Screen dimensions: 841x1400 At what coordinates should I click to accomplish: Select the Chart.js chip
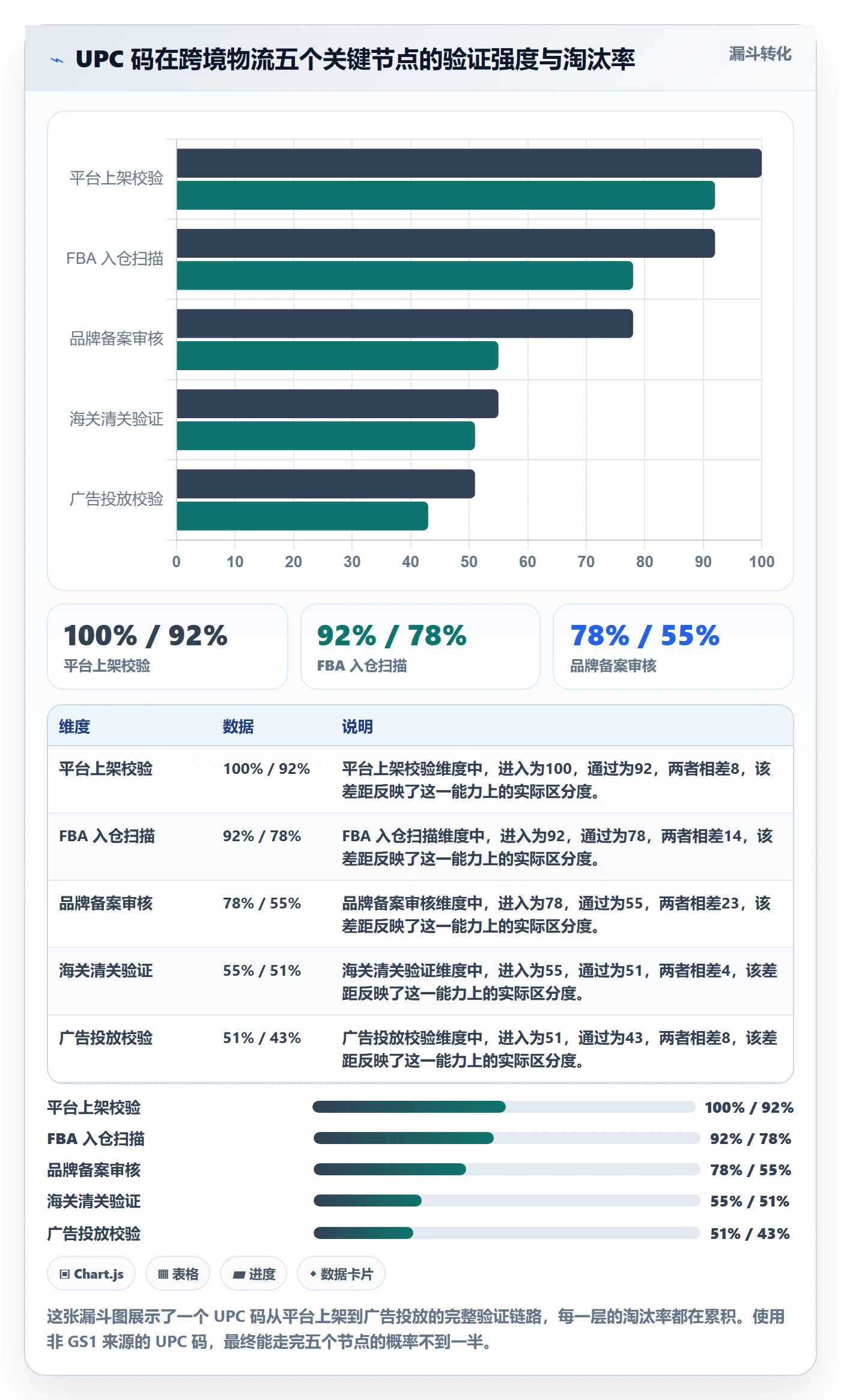point(91,1274)
